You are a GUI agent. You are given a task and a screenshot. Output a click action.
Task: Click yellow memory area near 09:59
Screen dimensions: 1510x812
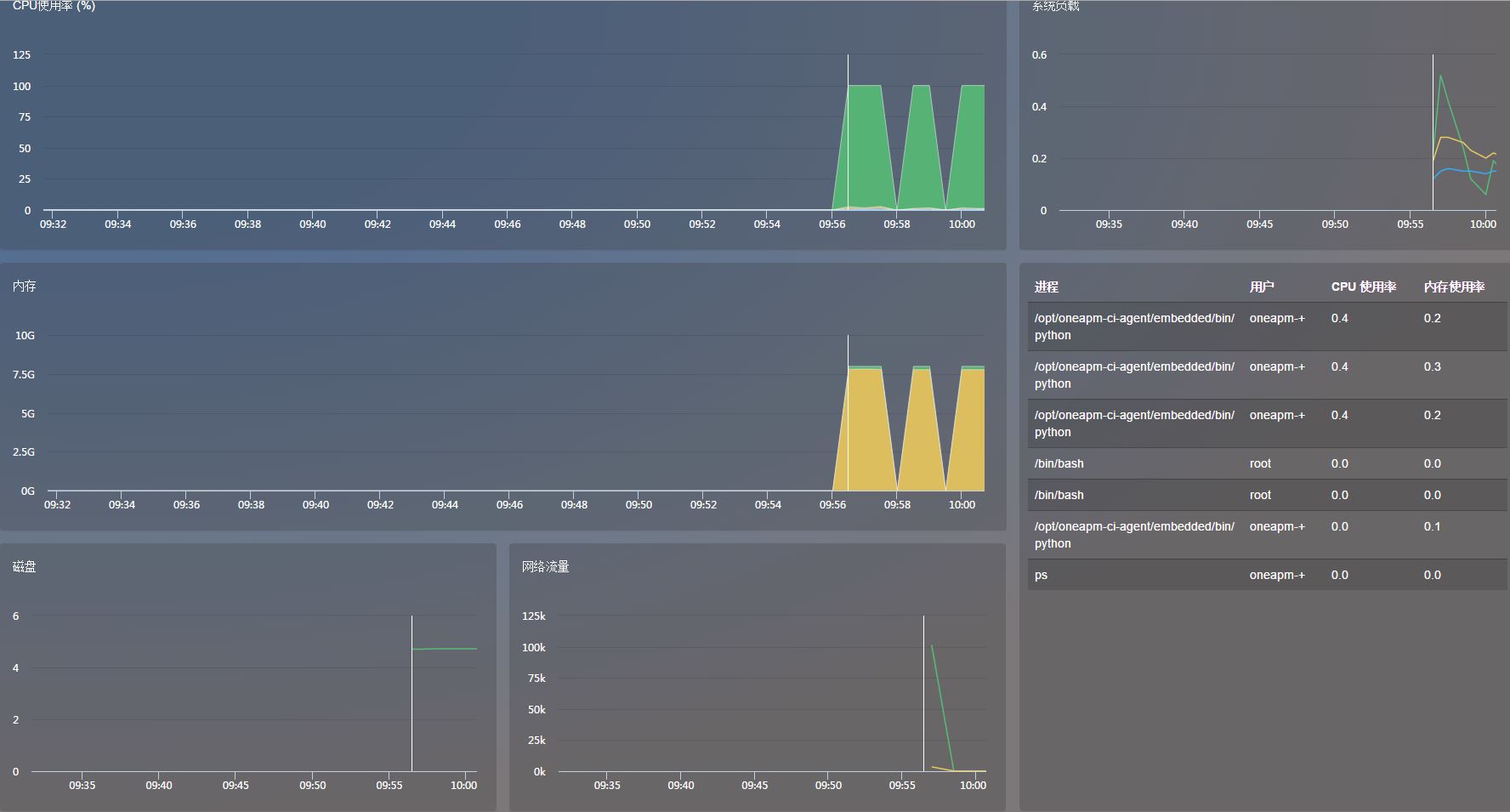[921, 429]
